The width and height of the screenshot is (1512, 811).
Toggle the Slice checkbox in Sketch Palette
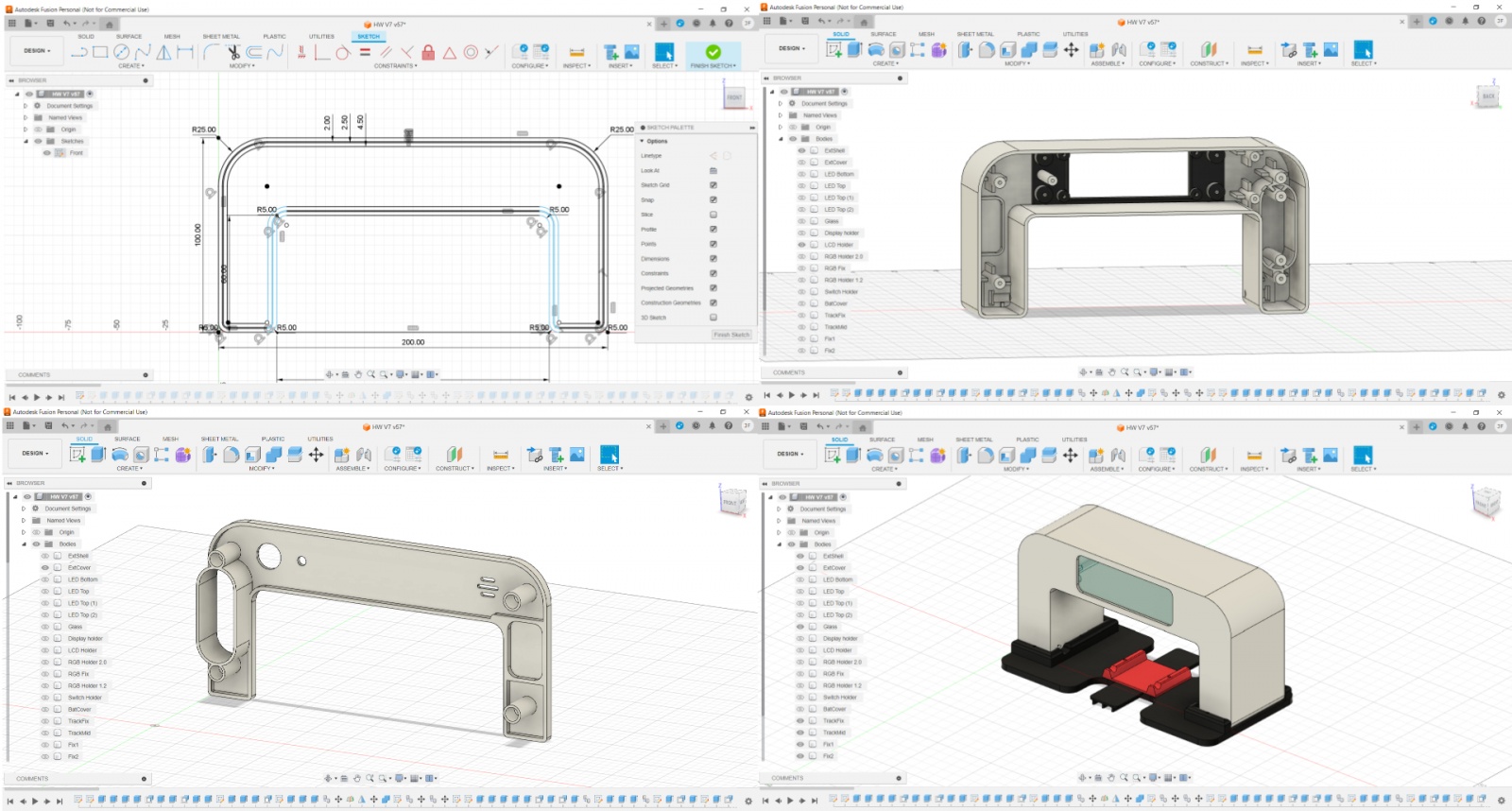[713, 215]
